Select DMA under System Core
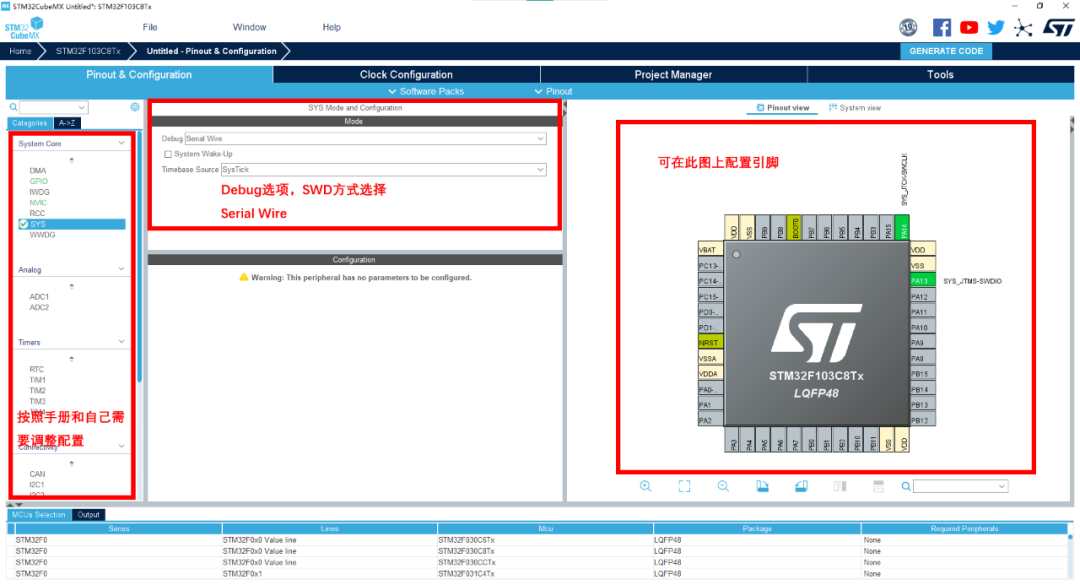The image size is (1080, 585). [x=38, y=170]
